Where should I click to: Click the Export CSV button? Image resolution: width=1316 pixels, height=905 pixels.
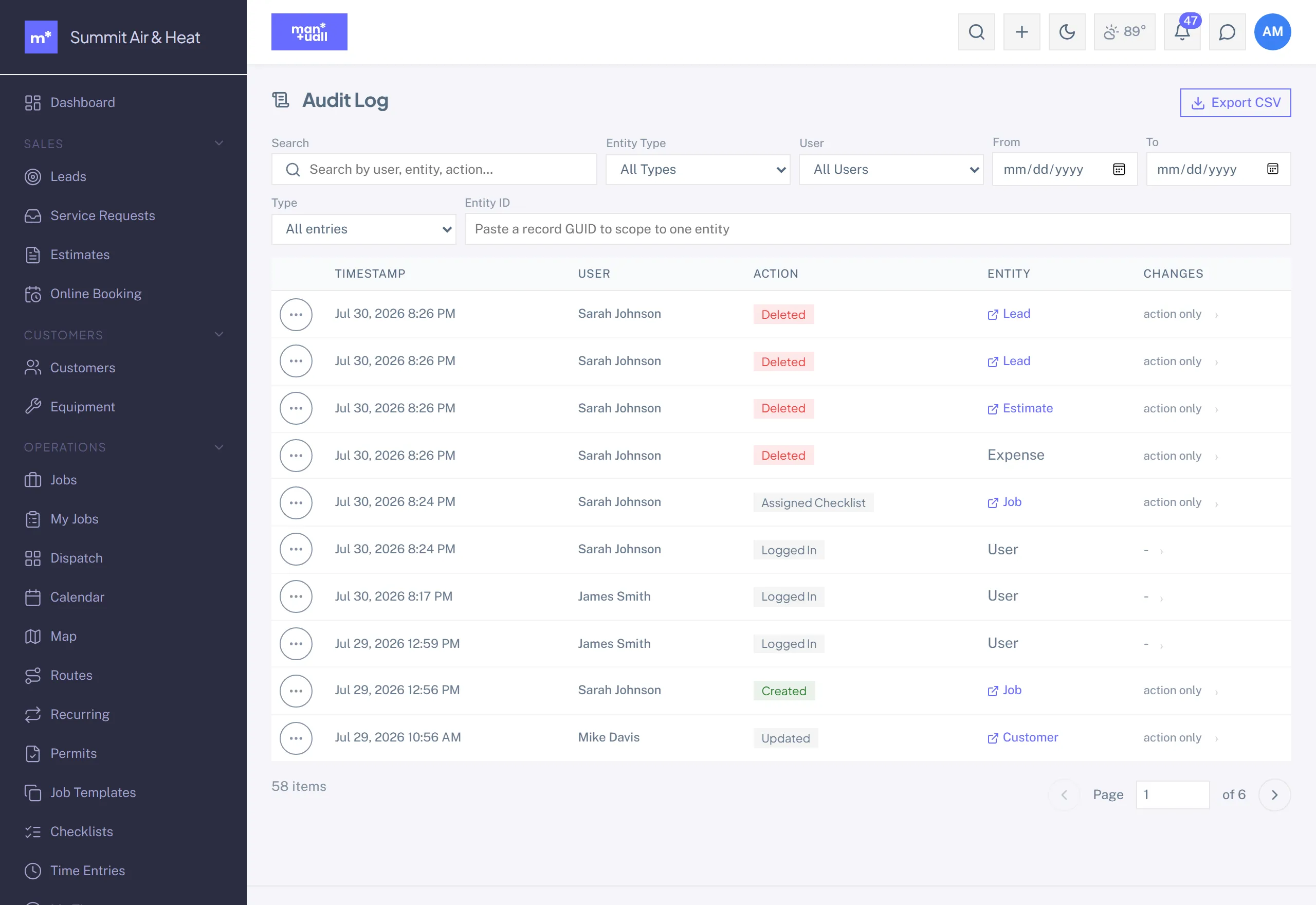pos(1235,103)
